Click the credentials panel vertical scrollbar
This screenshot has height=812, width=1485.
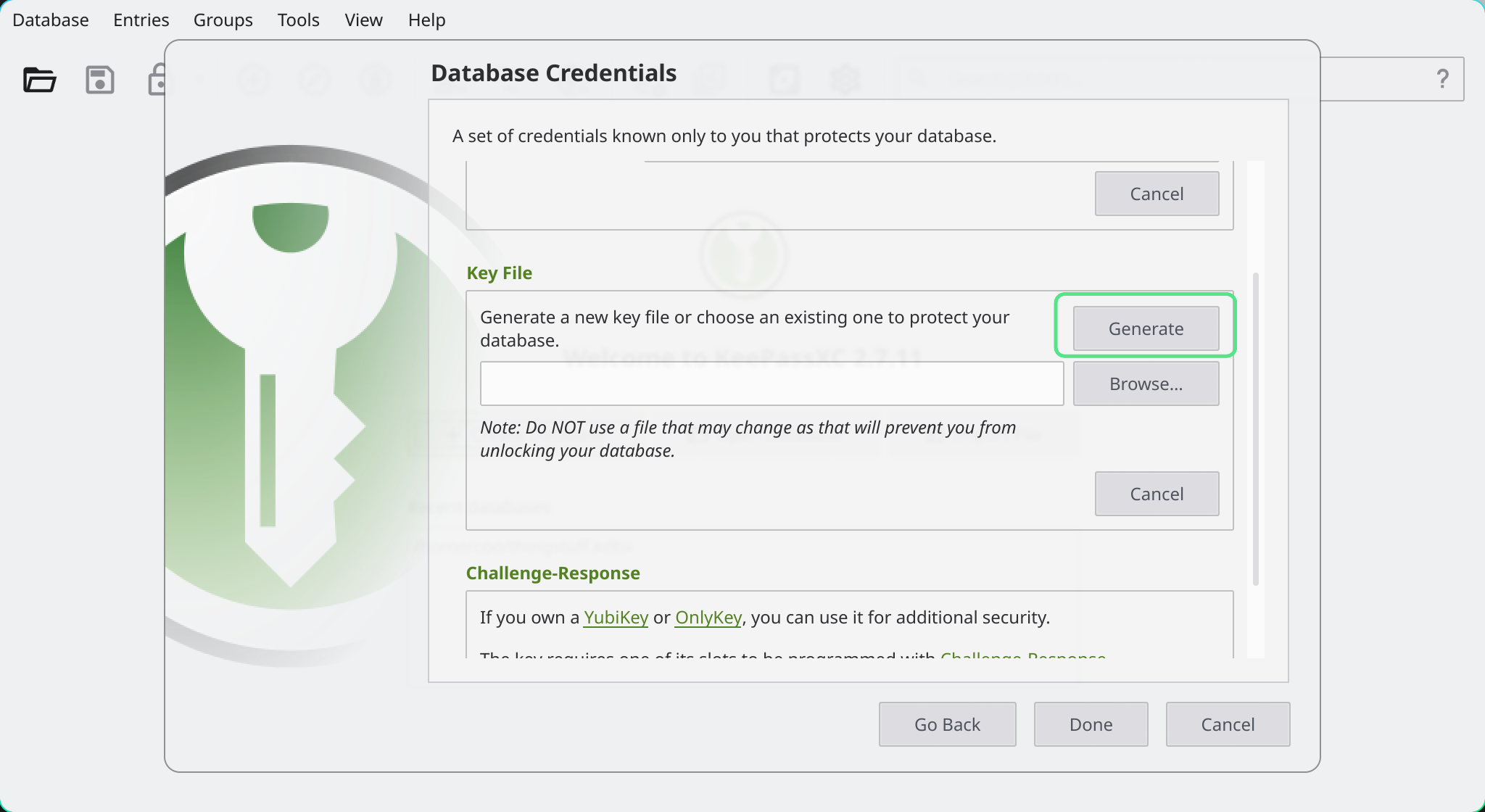click(1255, 428)
